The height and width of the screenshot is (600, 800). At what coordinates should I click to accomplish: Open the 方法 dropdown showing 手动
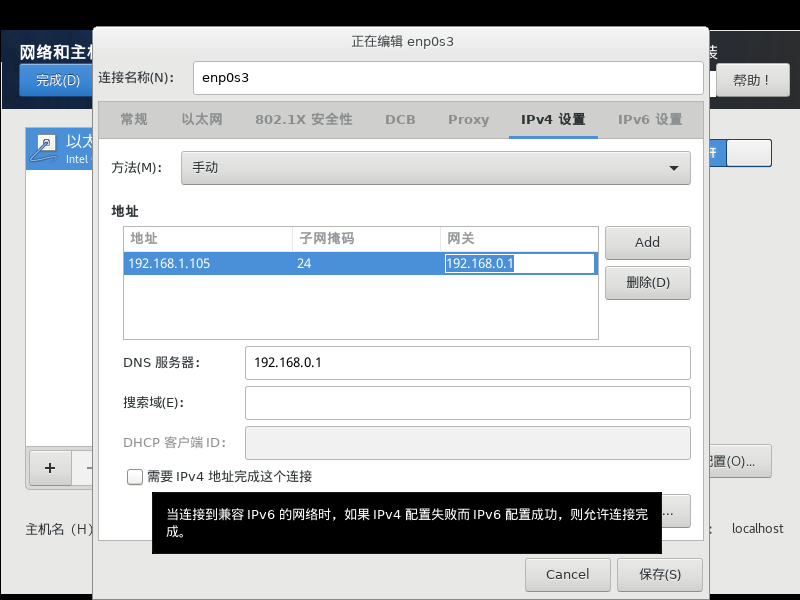pyautogui.click(x=435, y=168)
